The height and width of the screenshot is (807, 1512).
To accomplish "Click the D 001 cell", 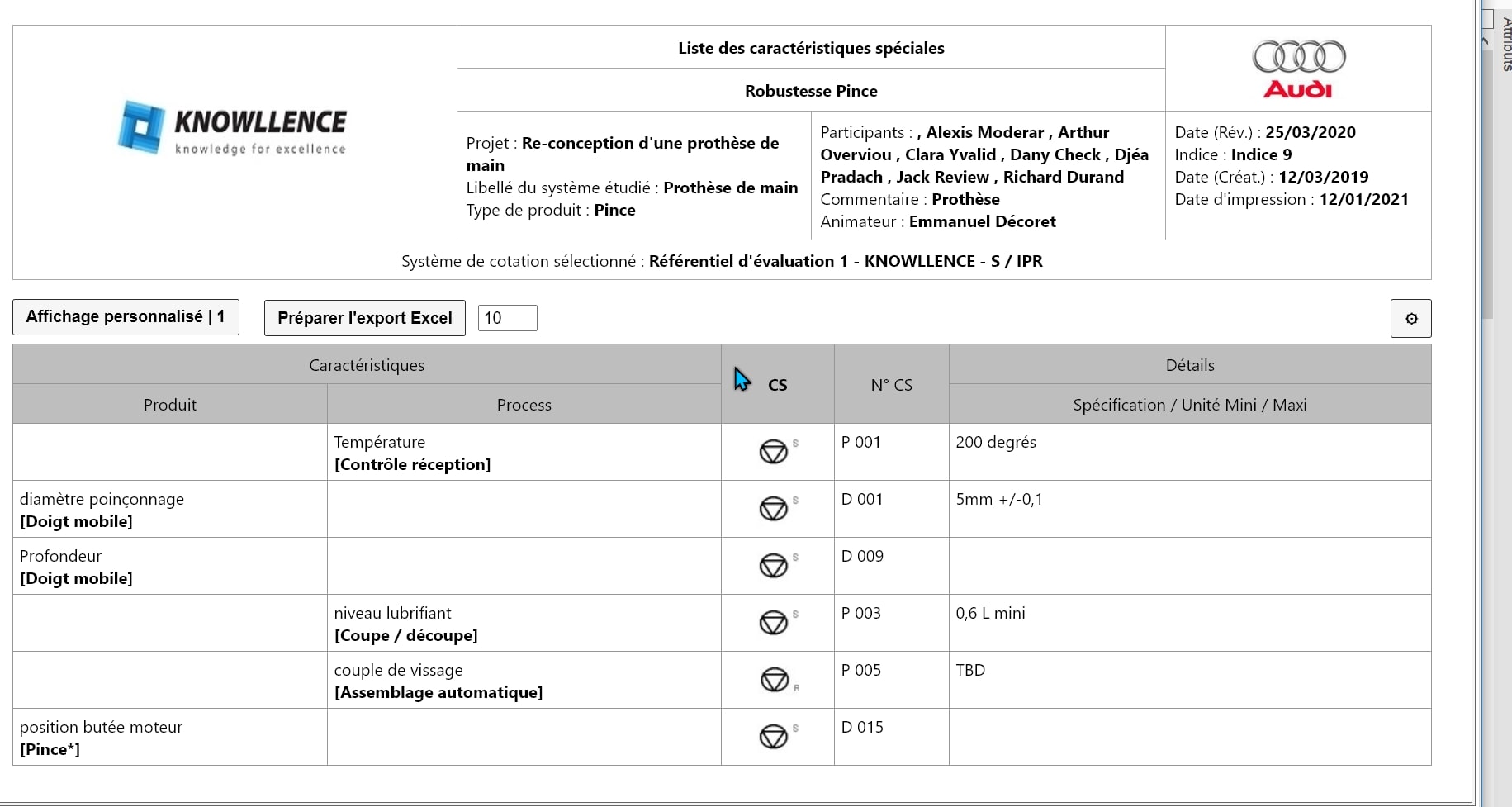I will point(892,510).
